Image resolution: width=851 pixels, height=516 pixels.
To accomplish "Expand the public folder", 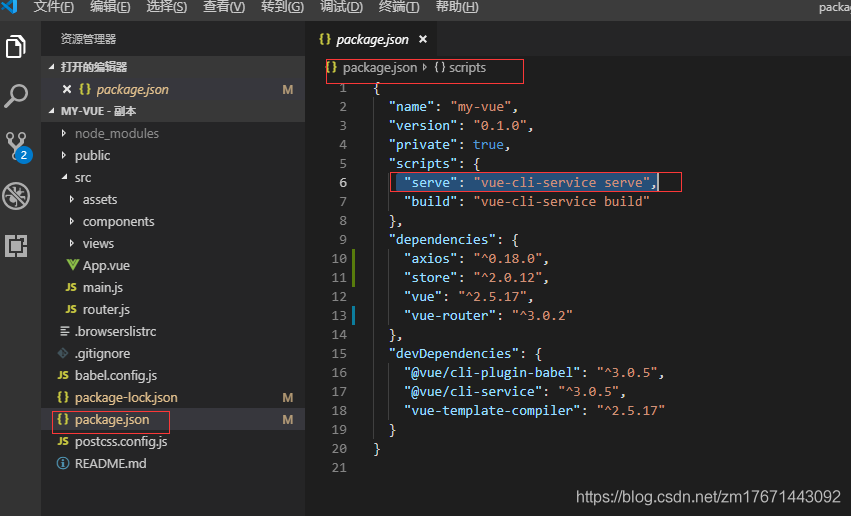I will [92, 155].
